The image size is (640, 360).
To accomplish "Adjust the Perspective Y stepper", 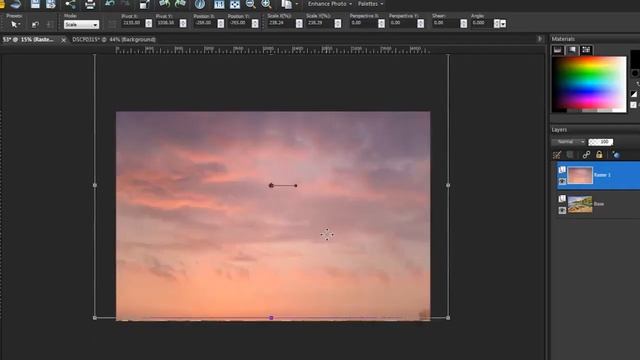I will 420,23.
